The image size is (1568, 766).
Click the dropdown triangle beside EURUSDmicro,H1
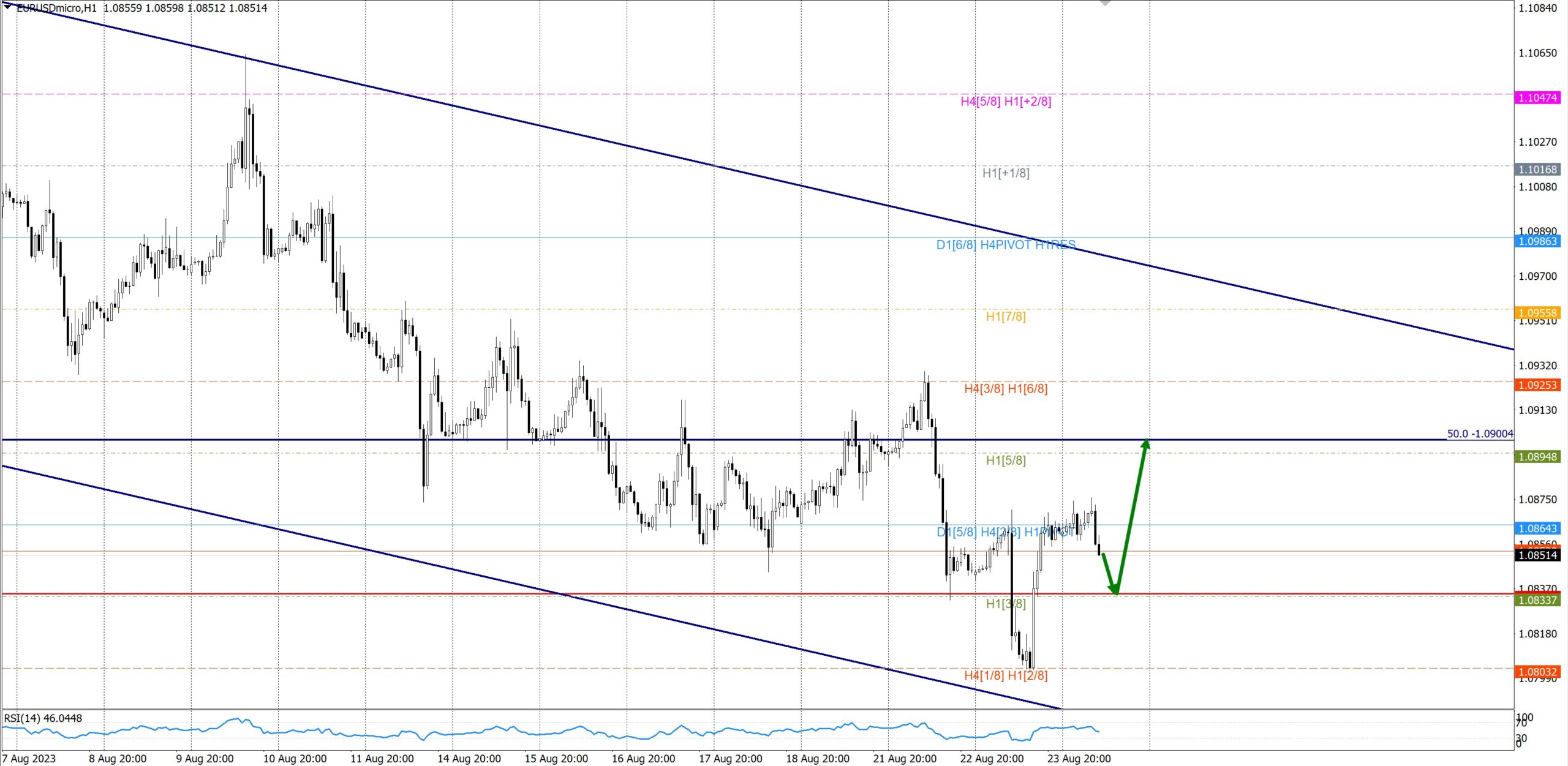[x=7, y=7]
